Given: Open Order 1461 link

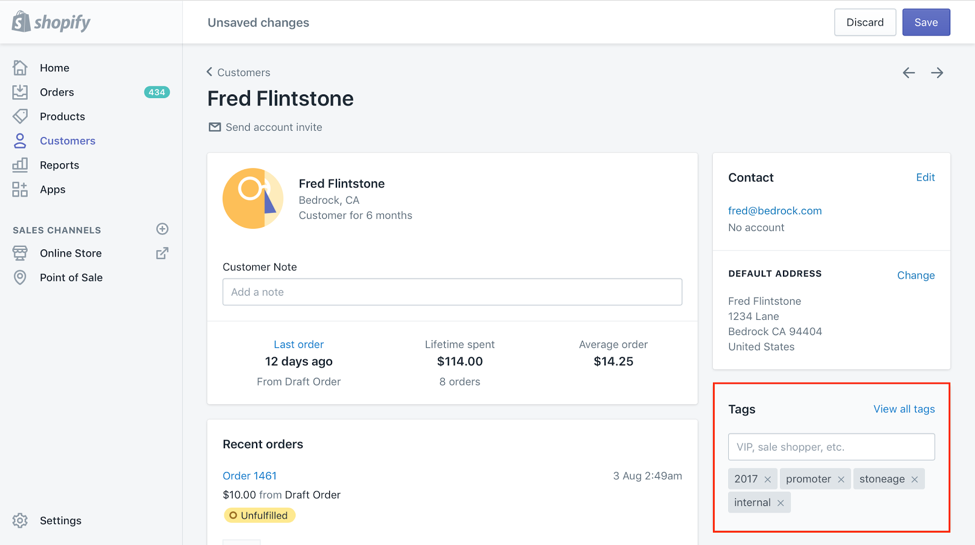Looking at the screenshot, I should tap(249, 475).
